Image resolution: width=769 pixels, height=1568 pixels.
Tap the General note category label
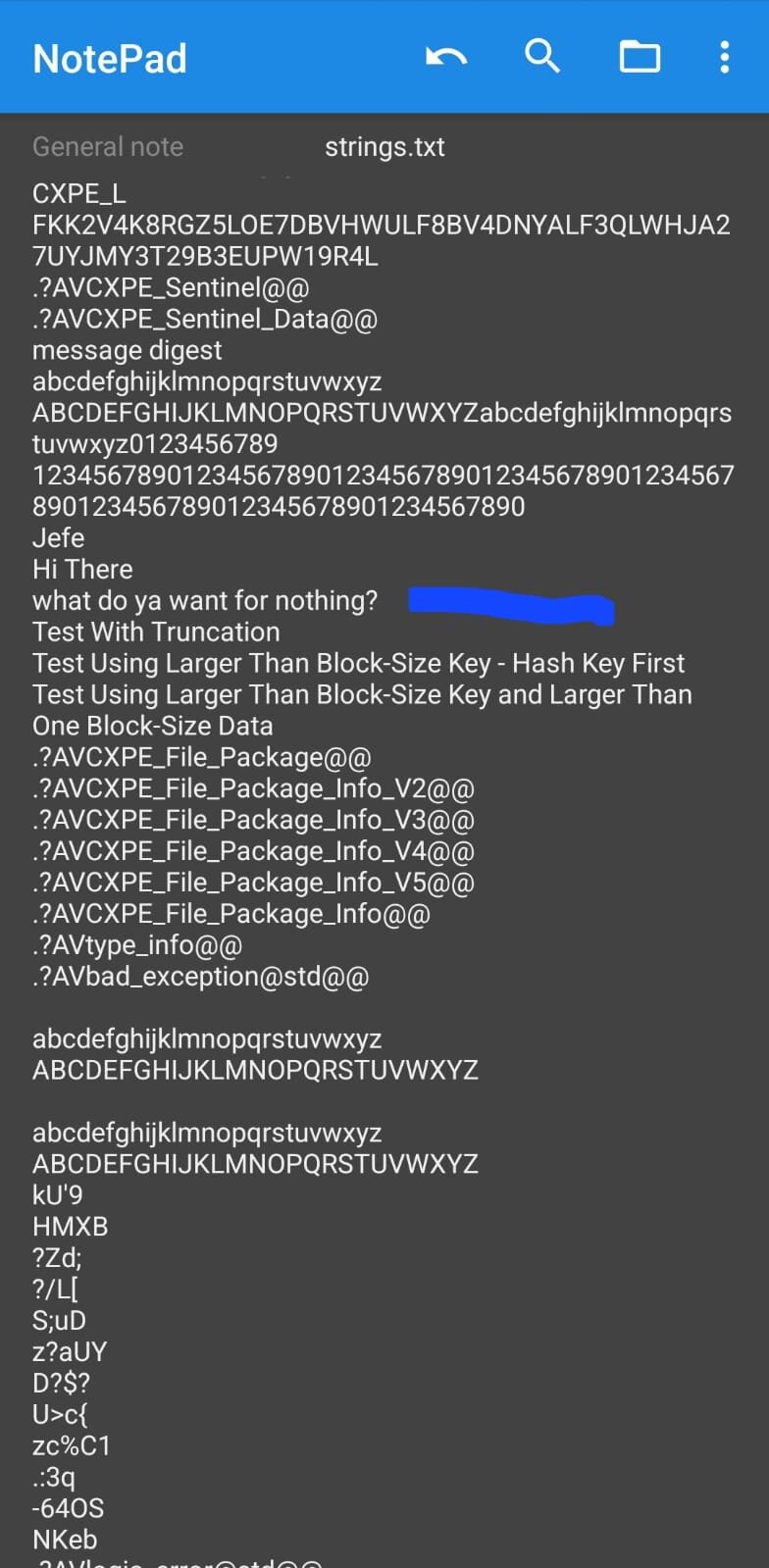click(x=108, y=147)
